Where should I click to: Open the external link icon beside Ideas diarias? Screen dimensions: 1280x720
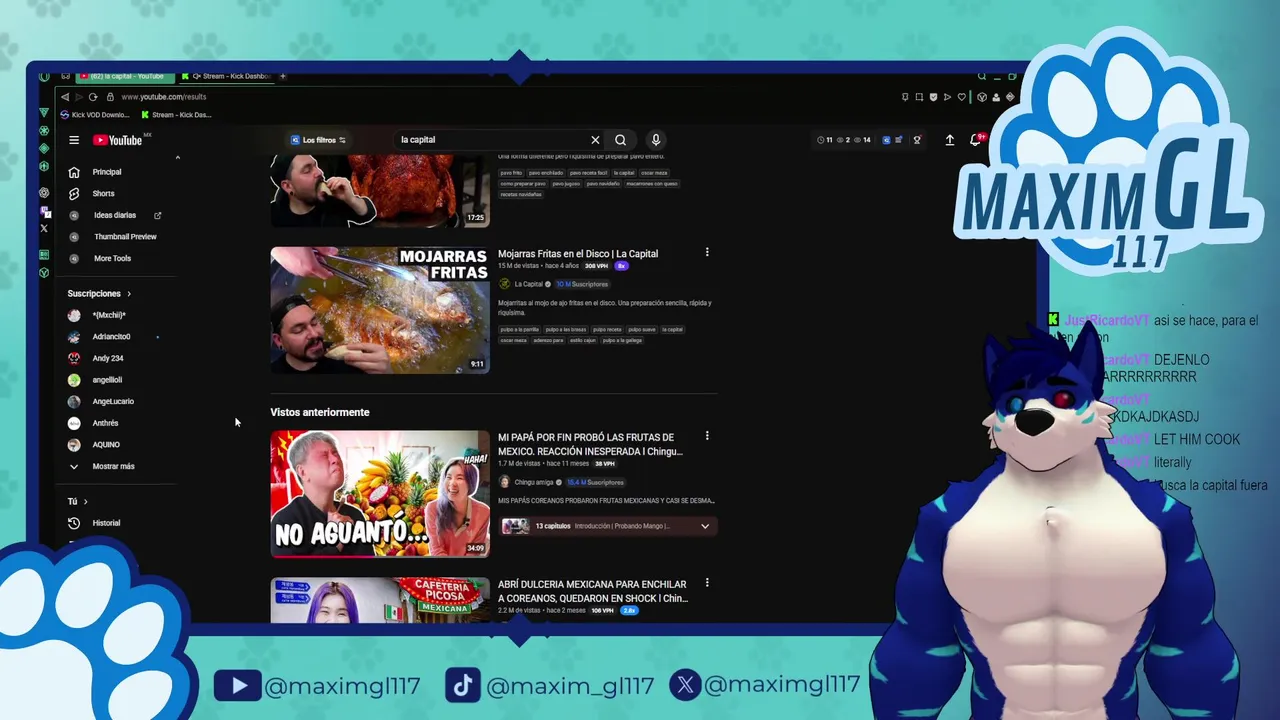point(158,215)
